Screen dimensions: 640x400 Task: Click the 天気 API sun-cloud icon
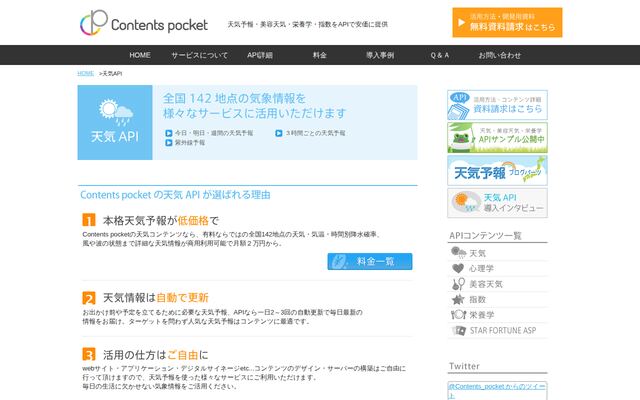point(116,112)
